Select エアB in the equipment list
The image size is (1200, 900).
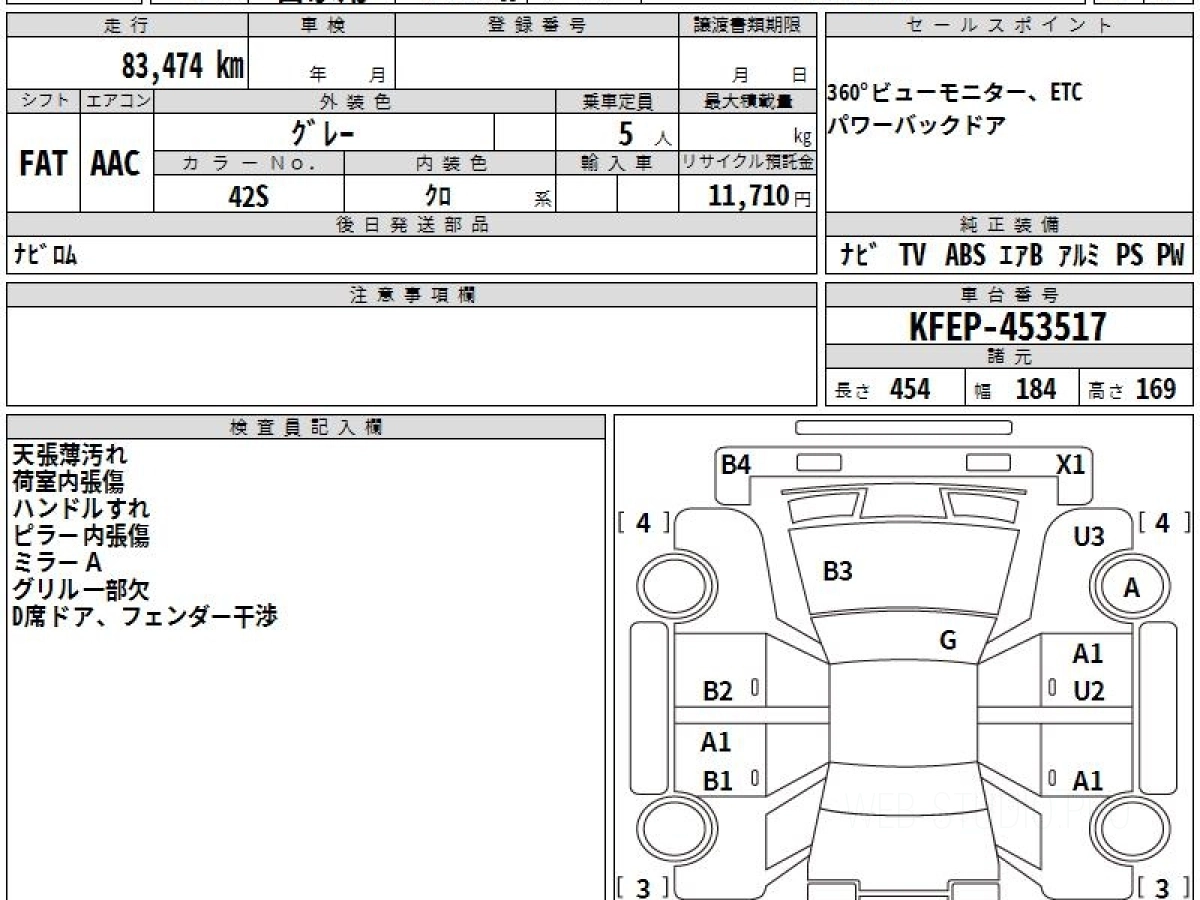1021,256
